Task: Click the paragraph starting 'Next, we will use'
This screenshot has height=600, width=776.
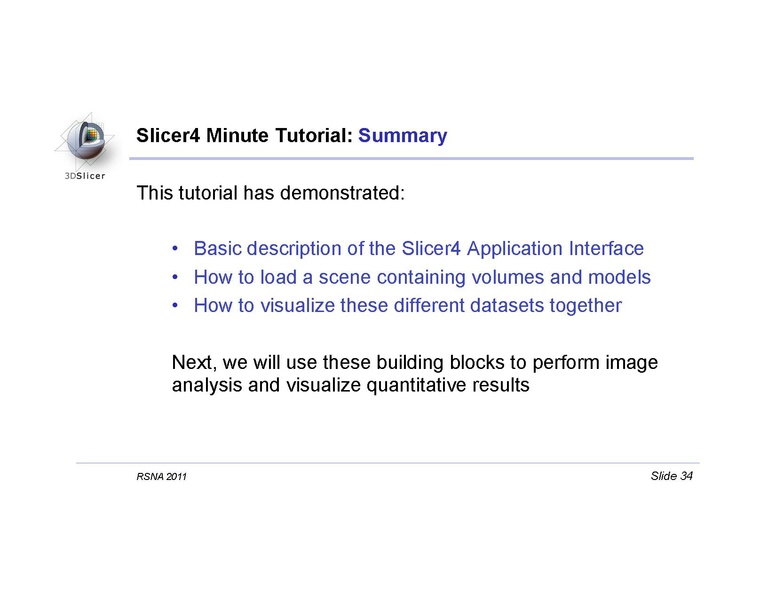Action: [415, 374]
